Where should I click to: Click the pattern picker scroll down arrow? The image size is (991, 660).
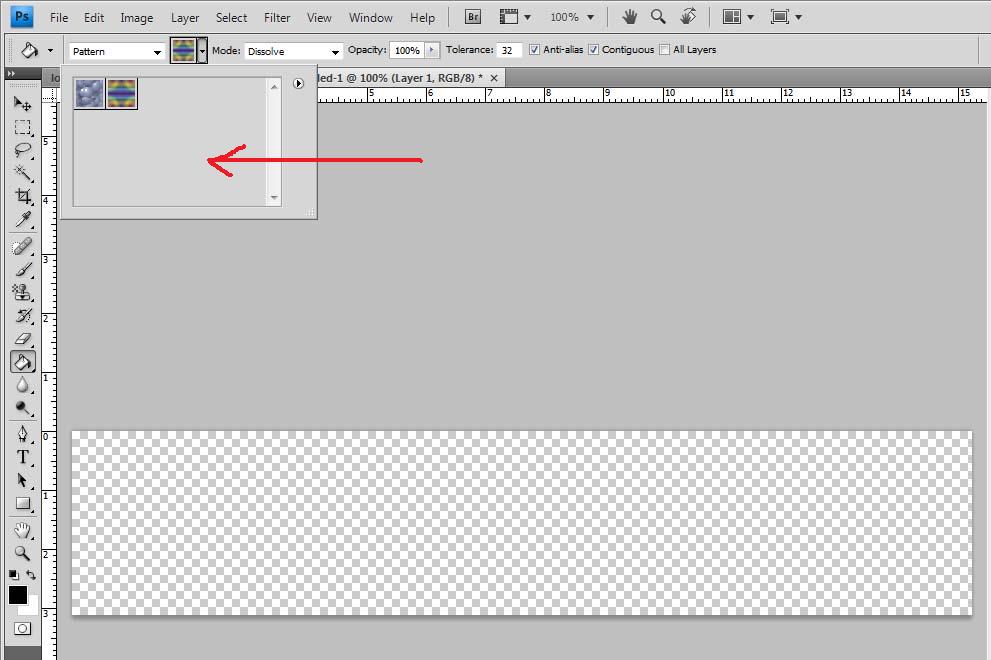(274, 197)
